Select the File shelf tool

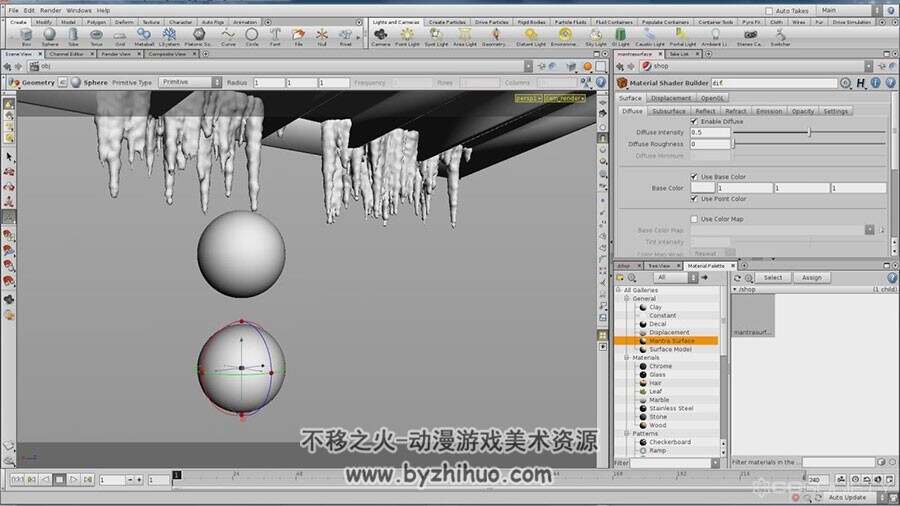(x=298, y=37)
